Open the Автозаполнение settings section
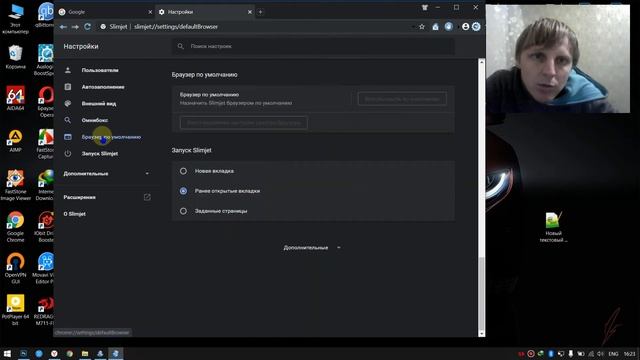Screen dimensions: 640x360 point(103,87)
